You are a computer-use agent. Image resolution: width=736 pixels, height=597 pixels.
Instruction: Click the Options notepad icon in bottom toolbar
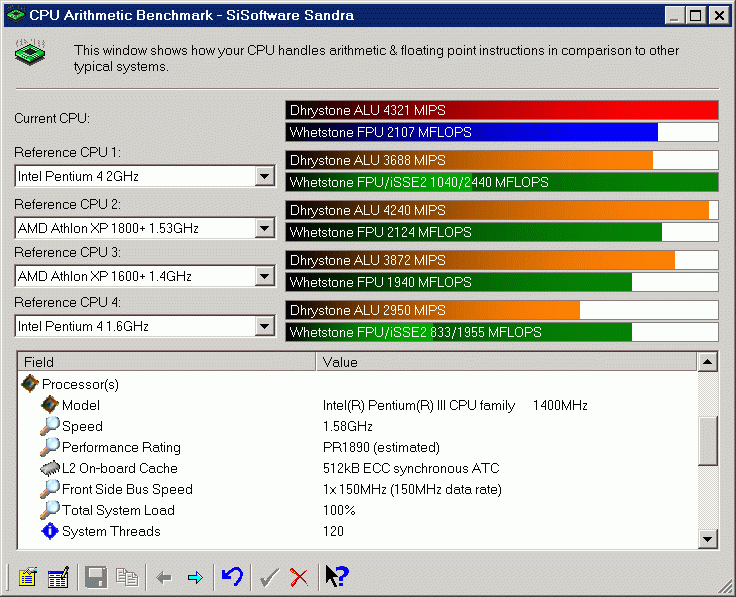click(28, 577)
